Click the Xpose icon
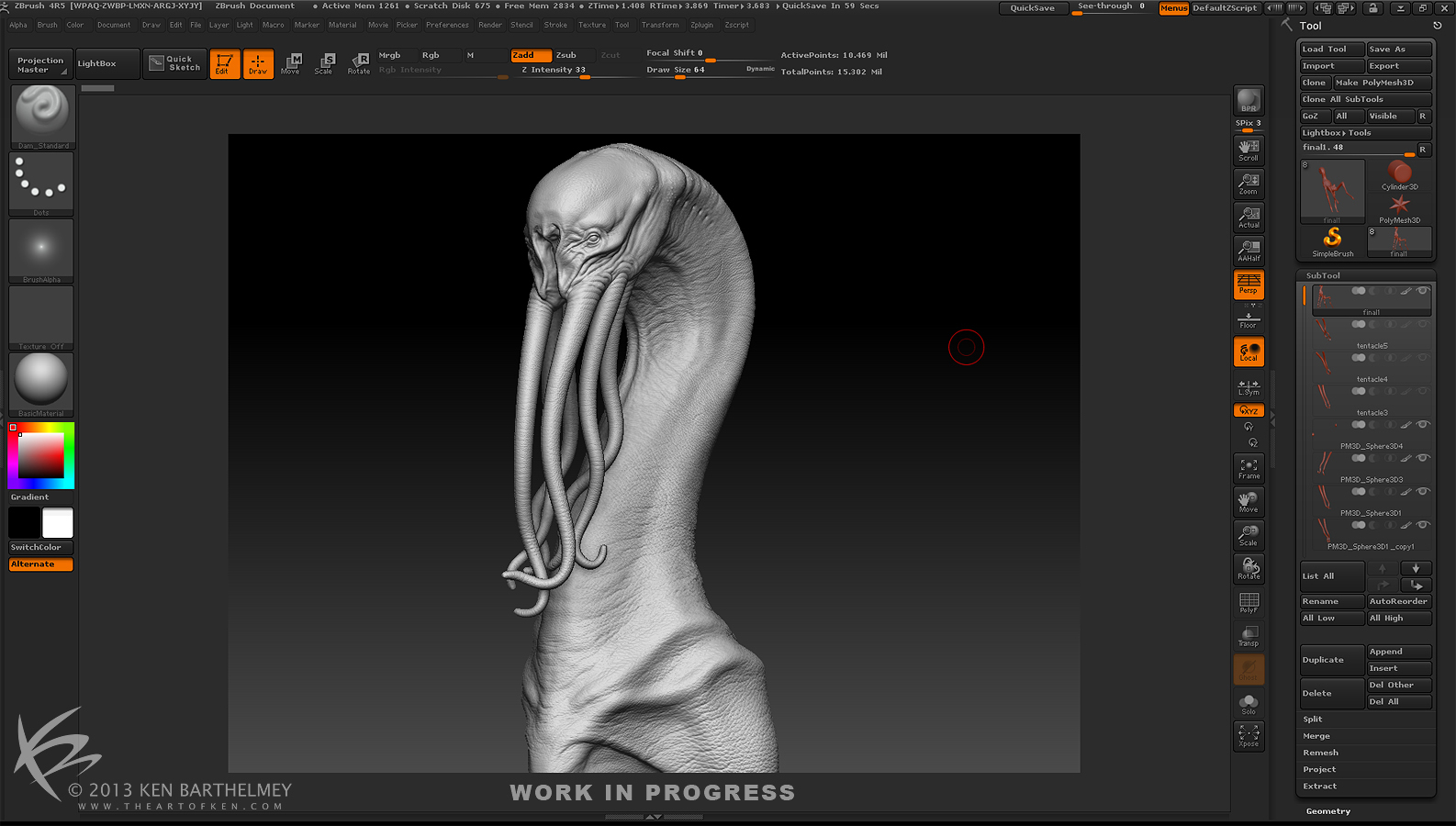 click(1249, 736)
